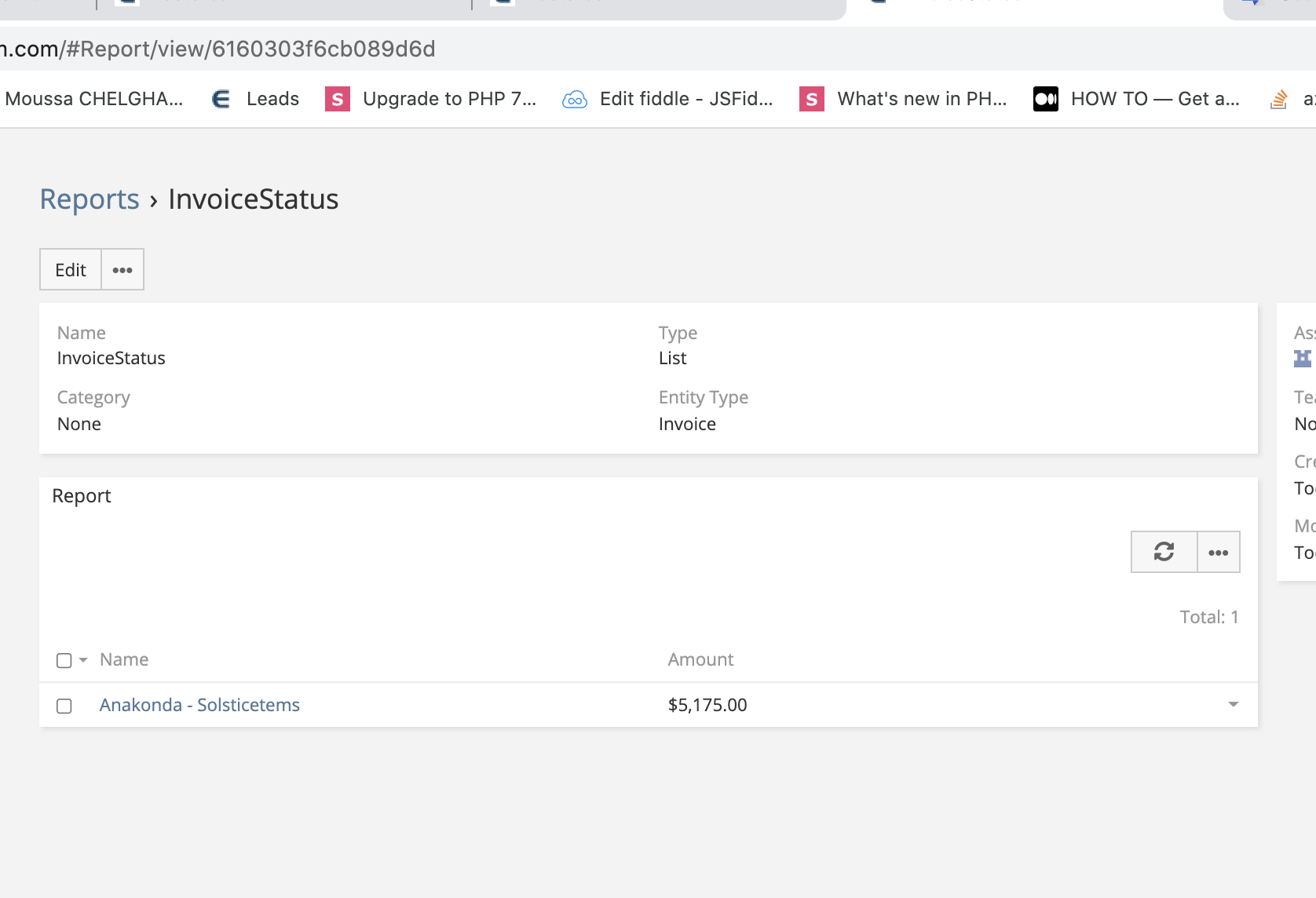
Task: Refresh the report results
Action: [x=1164, y=552]
